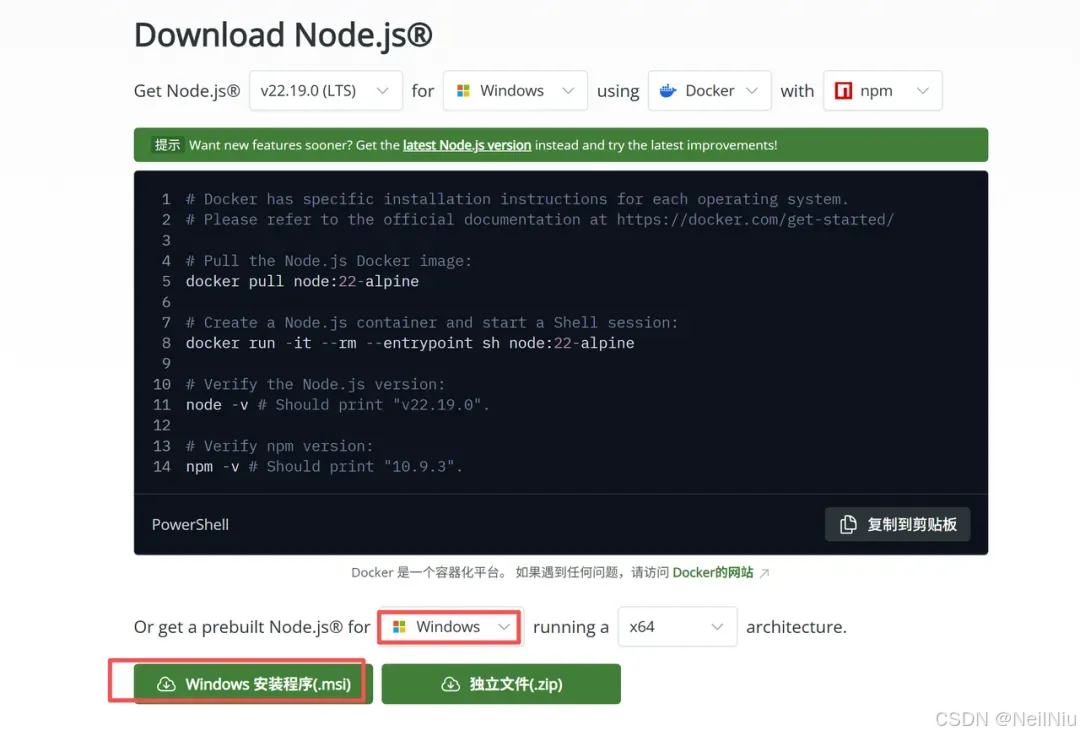Click the npm -v code line
The height and width of the screenshot is (736, 1080).
coord(324,467)
